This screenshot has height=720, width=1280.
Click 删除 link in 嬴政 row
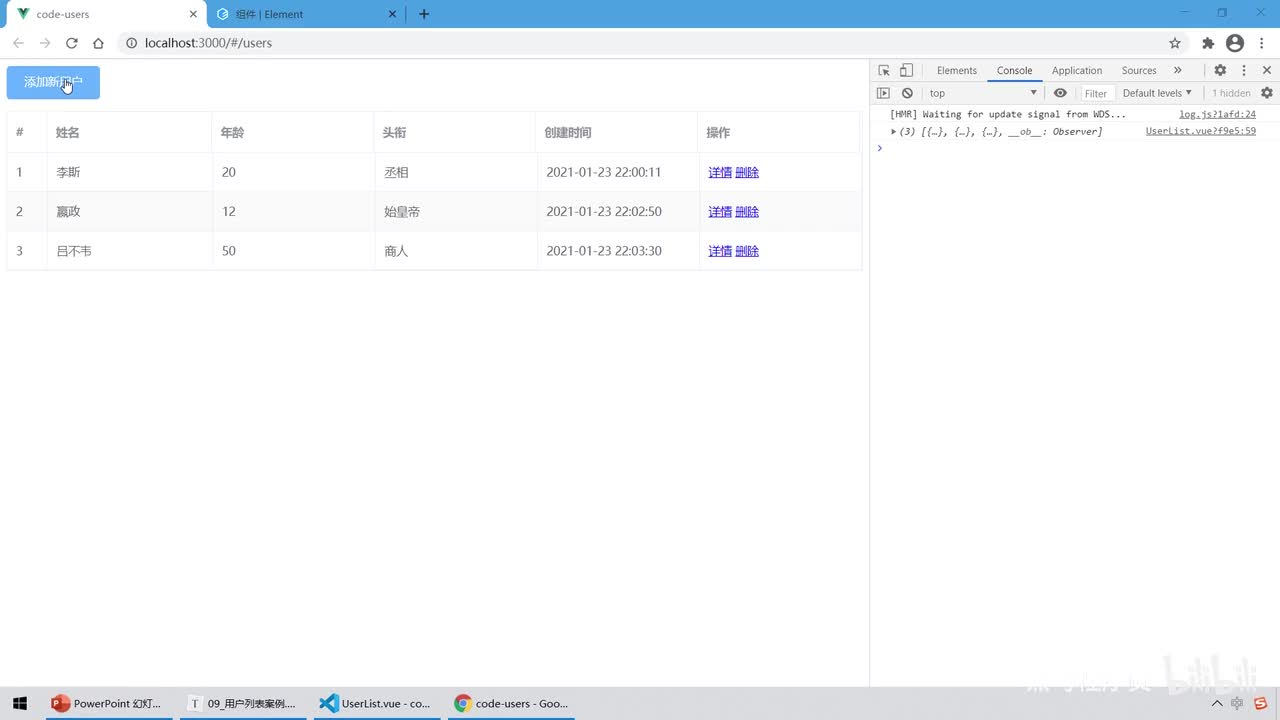pyautogui.click(x=747, y=211)
